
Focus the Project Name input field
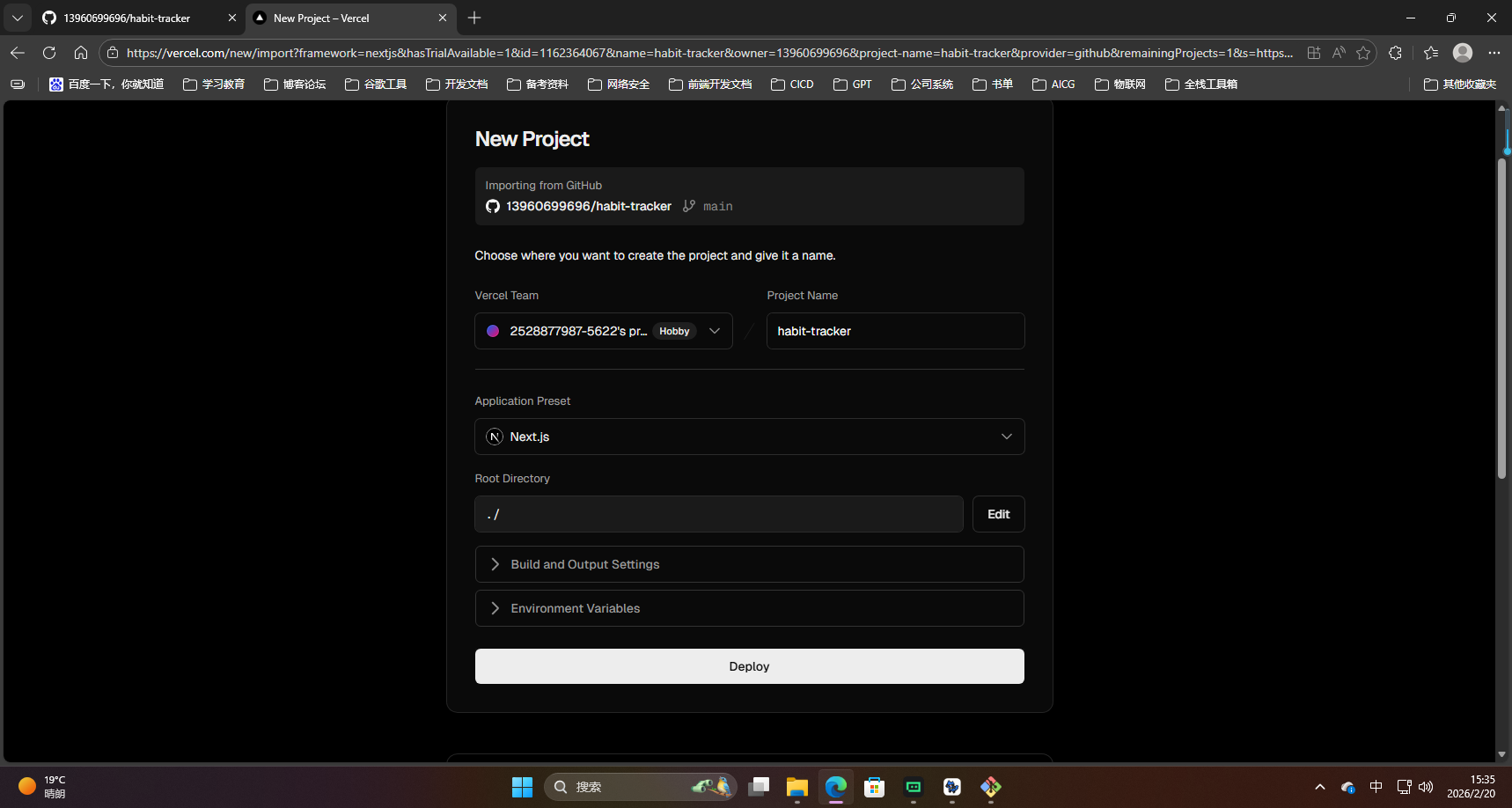coord(895,331)
